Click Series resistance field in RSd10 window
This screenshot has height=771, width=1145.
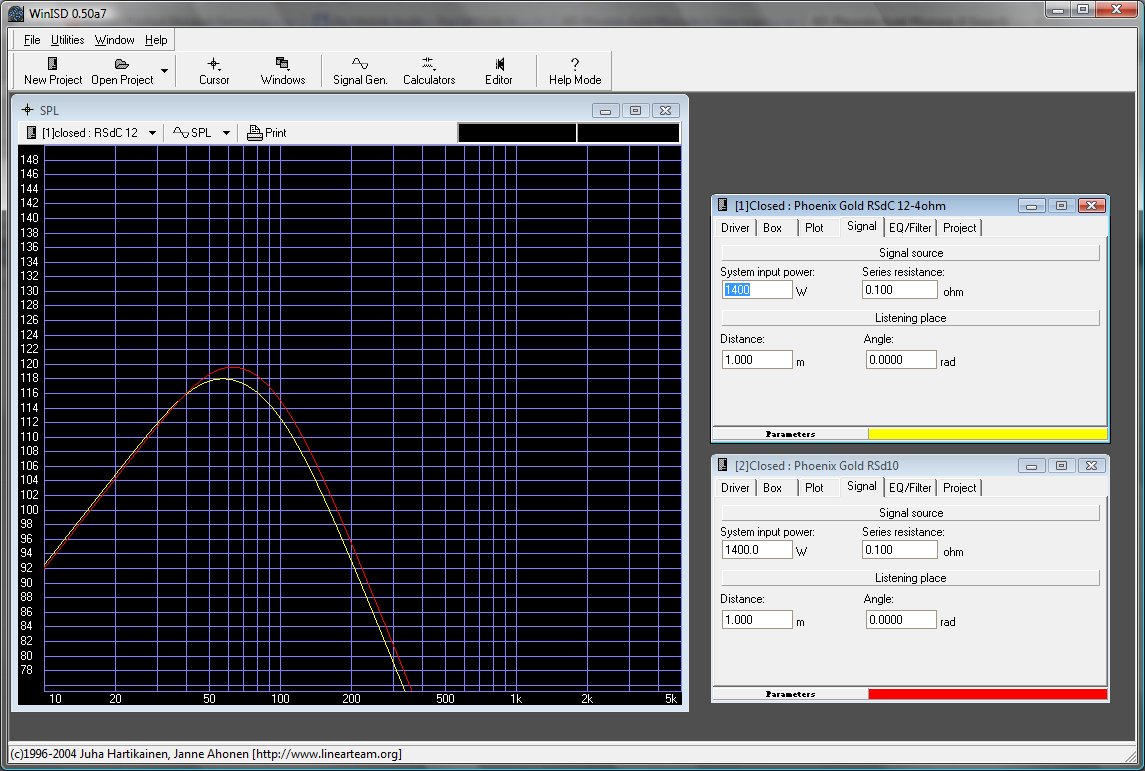(900, 550)
